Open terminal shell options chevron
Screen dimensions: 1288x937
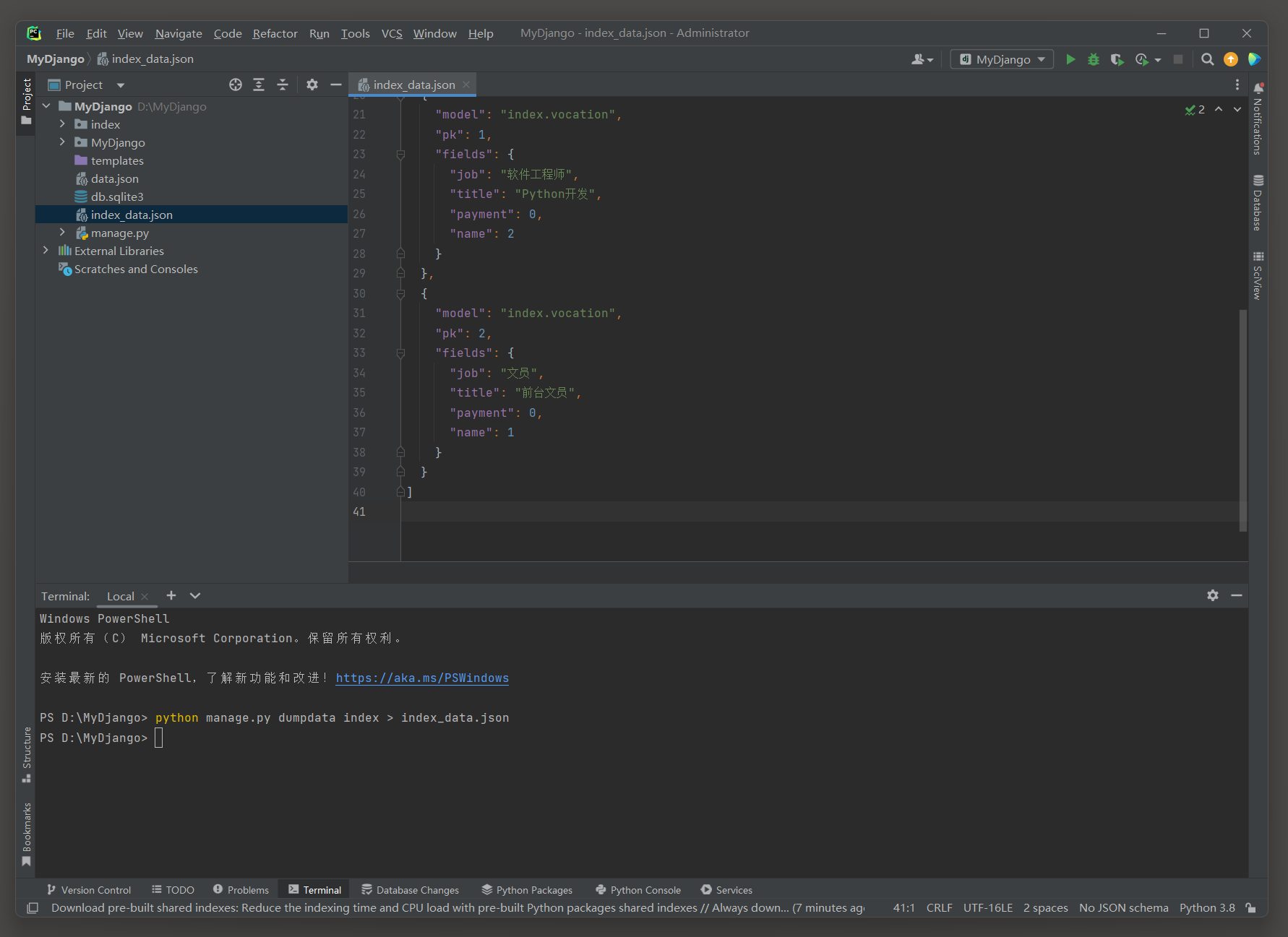coord(195,595)
